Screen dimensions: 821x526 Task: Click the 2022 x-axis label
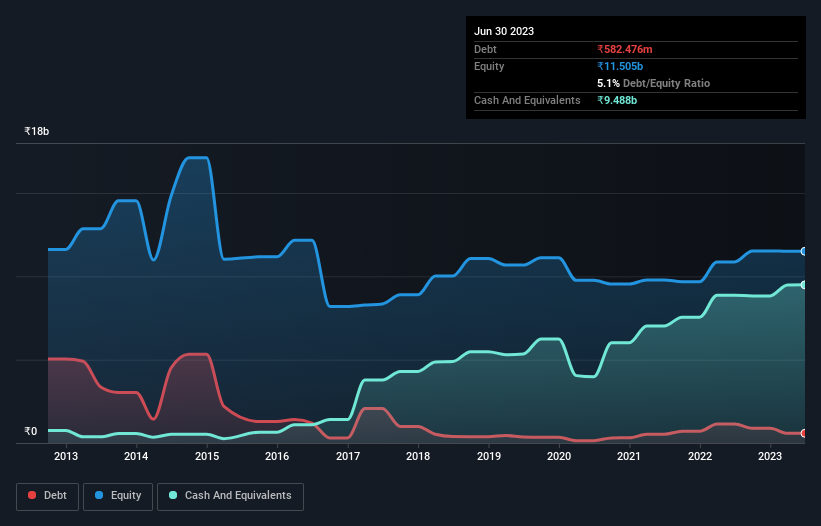point(700,456)
